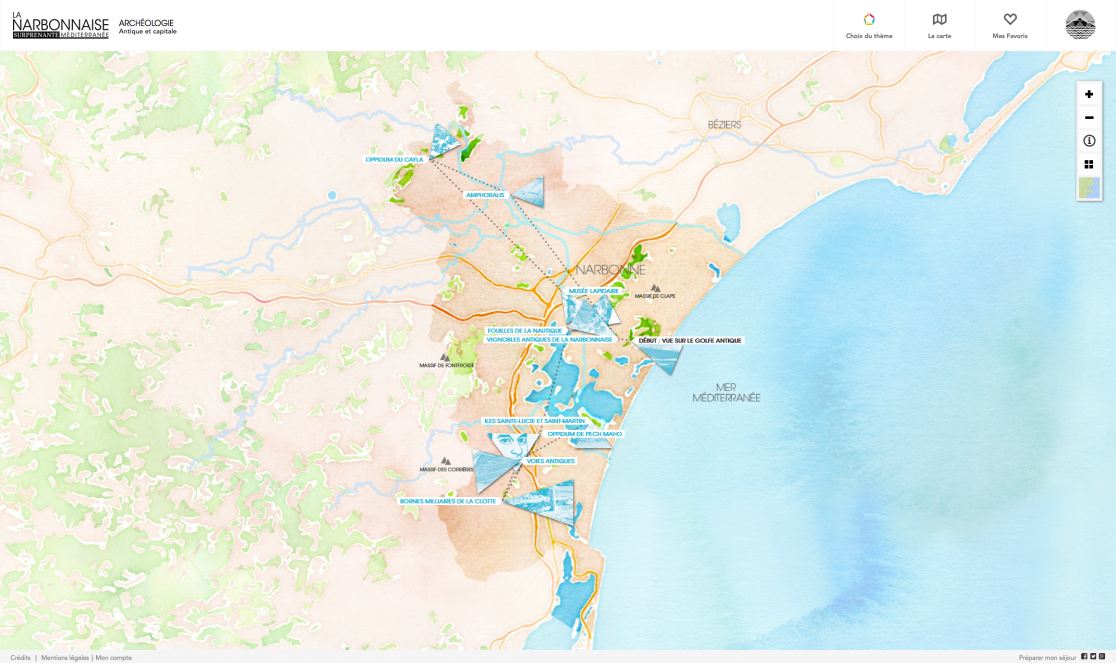The width and height of the screenshot is (1116, 663).
Task: Select the Oppidum du Cayla marker
Action: point(394,160)
